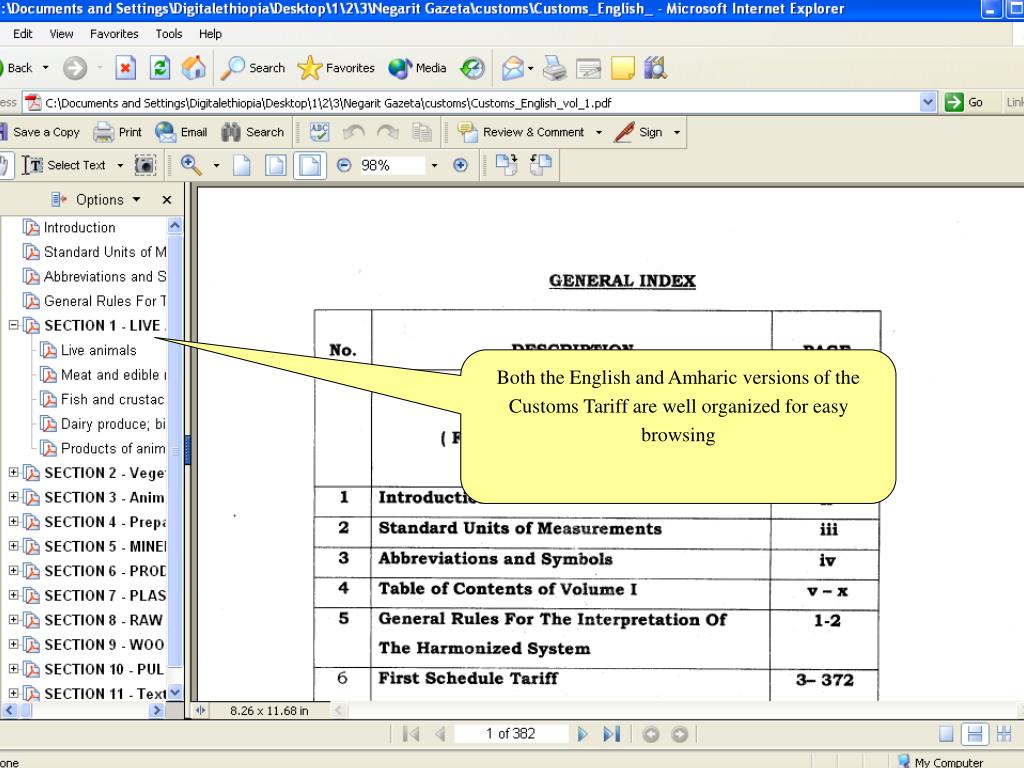
Task: Open the Favorites menu
Action: coord(114,34)
